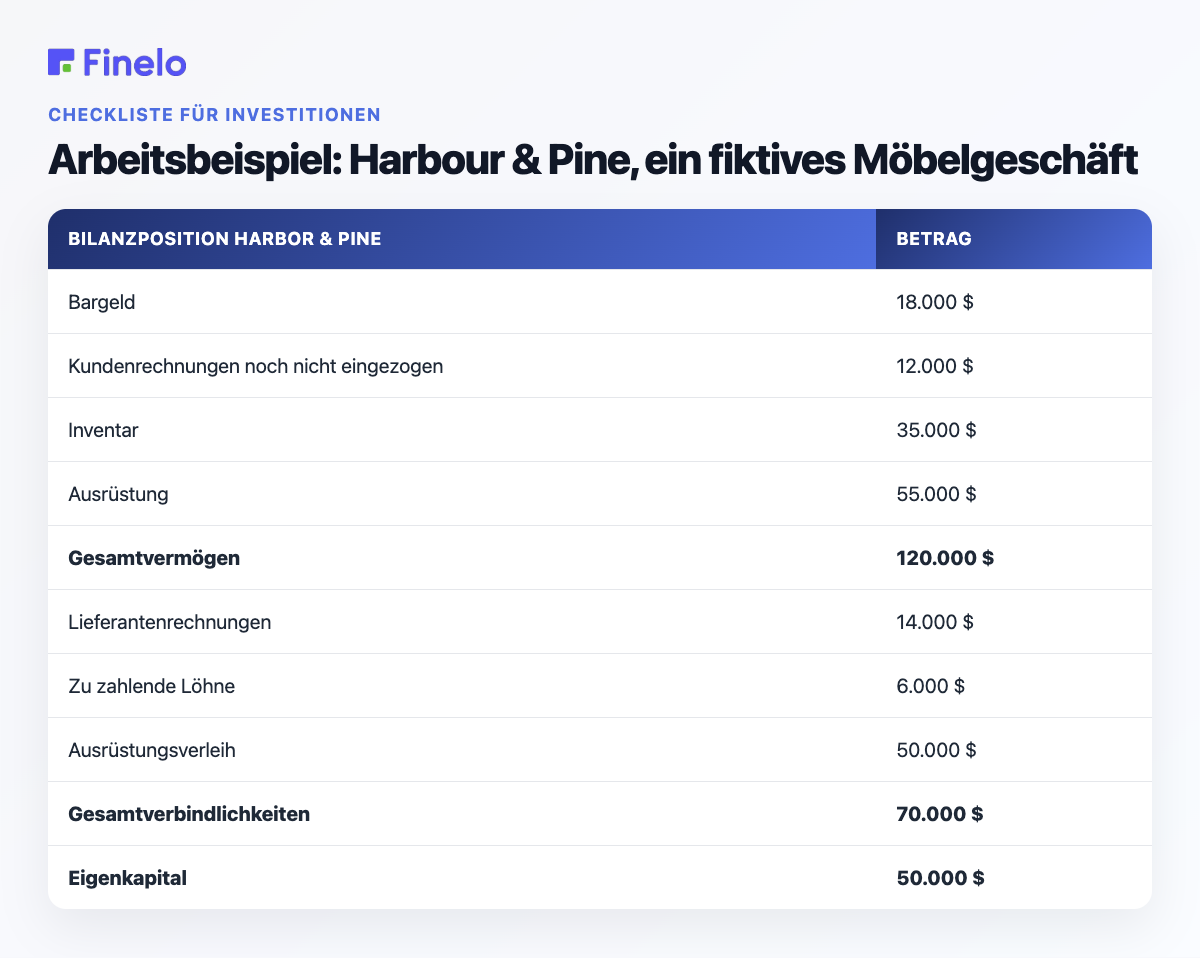
Task: Click the 'Ausrüstungsverleih' row label
Action: point(152,750)
